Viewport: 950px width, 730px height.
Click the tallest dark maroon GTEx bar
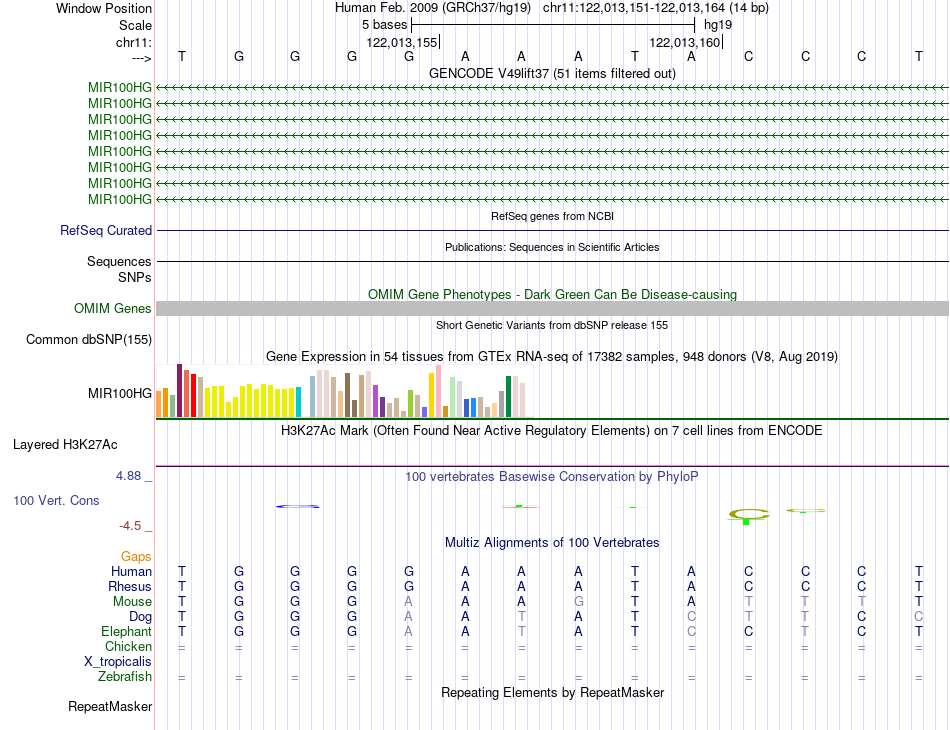pyautogui.click(x=179, y=391)
